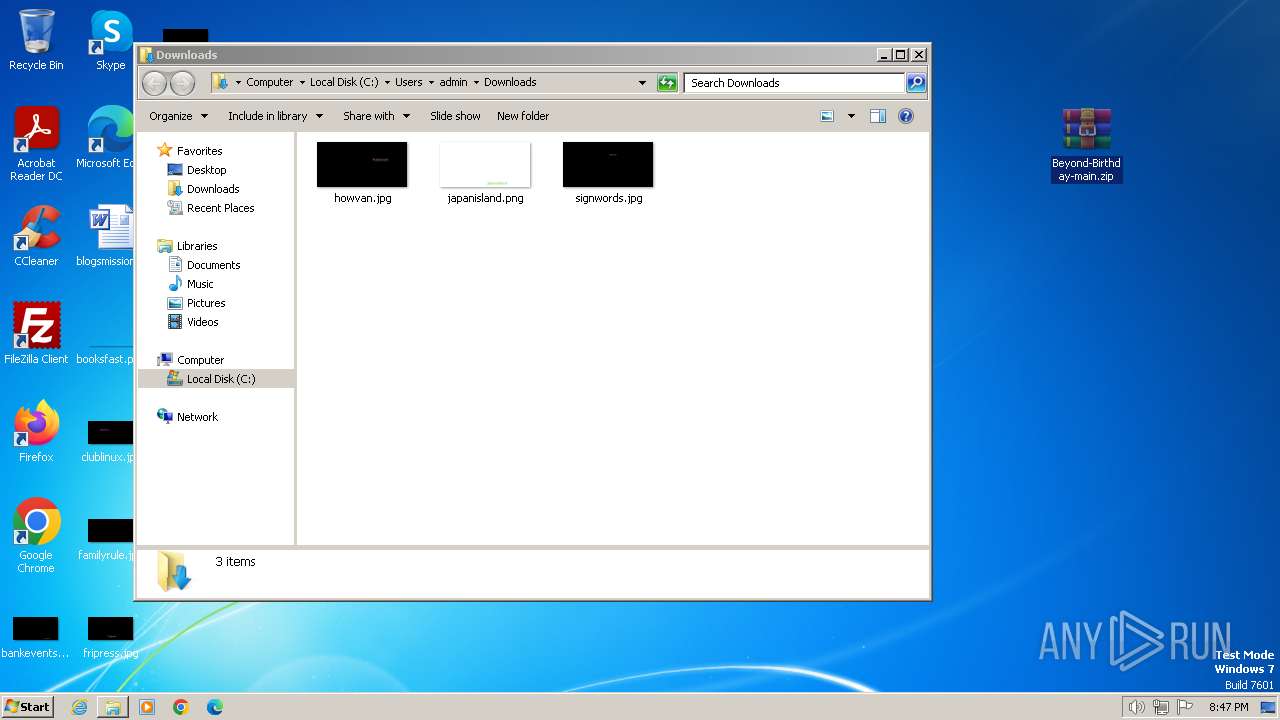Expand arrow after Computer in breadcrumb
The image size is (1280, 720).
point(302,83)
